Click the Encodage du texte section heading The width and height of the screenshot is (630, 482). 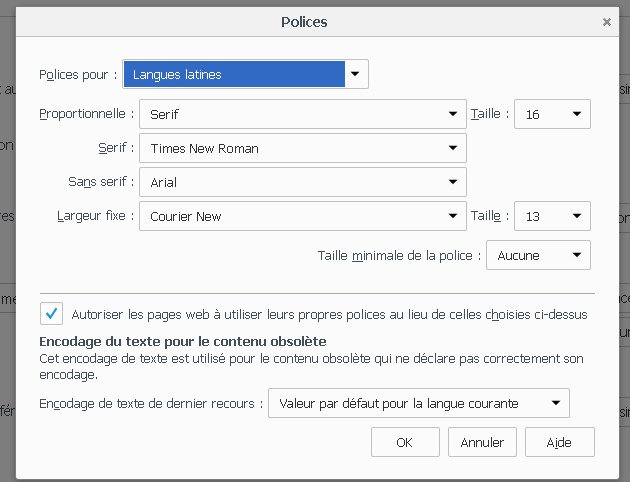[182, 342]
